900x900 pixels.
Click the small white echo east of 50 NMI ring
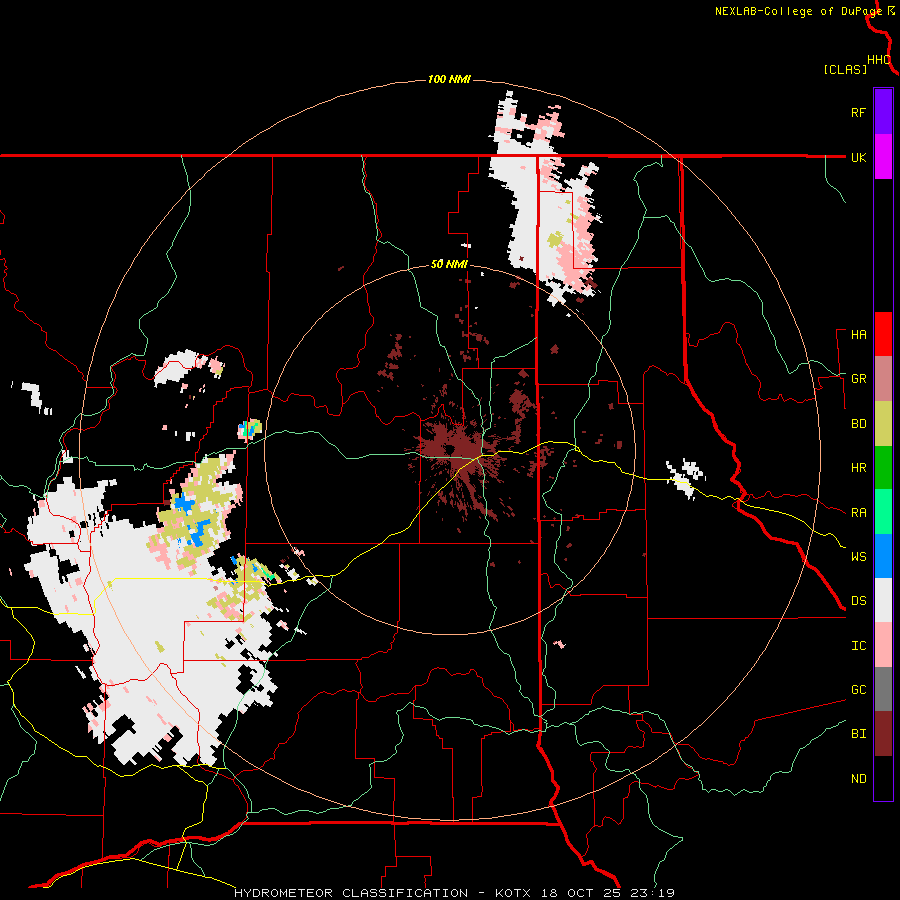(686, 477)
